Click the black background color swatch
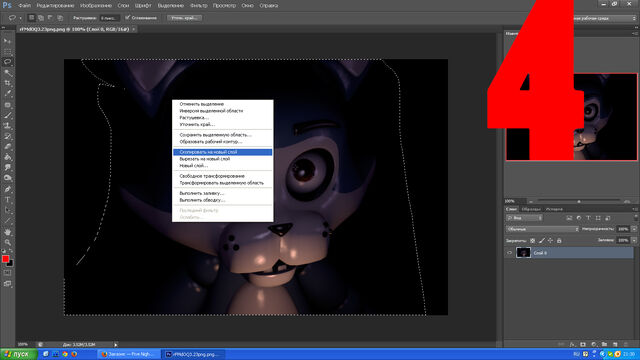Image resolution: width=640 pixels, height=360 pixels. click(x=10, y=264)
